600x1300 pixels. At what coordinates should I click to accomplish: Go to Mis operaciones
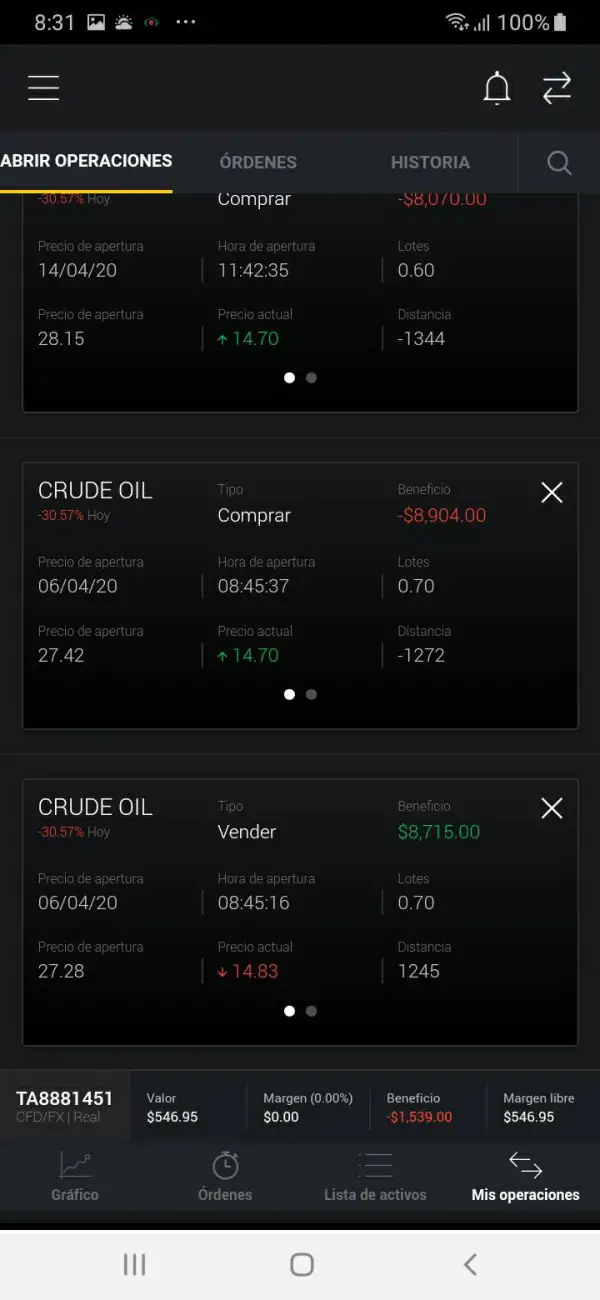click(525, 1176)
